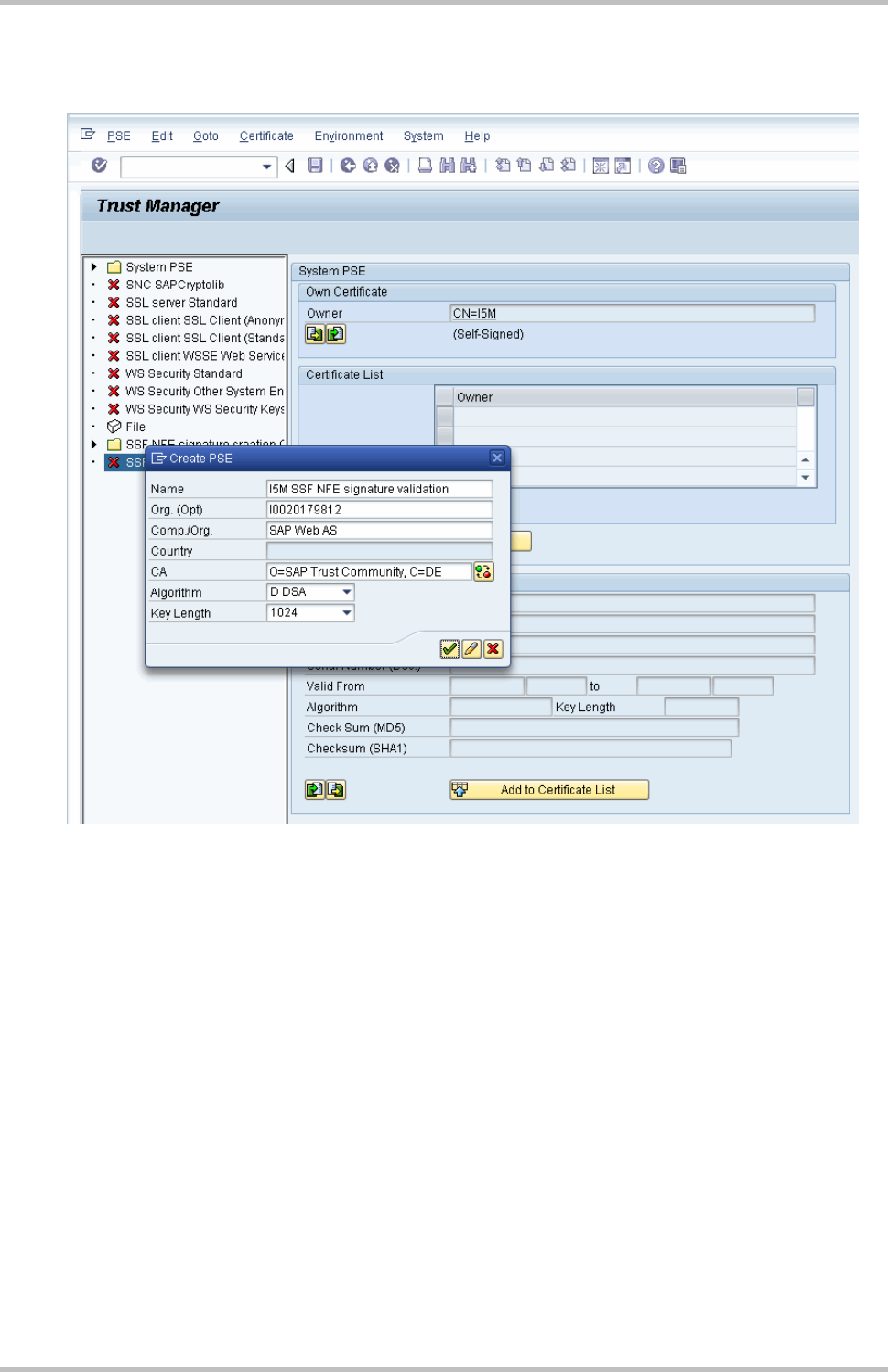888x1372 pixels.
Task: Expand the SSF NFE signature creation folder
Action: 94,444
